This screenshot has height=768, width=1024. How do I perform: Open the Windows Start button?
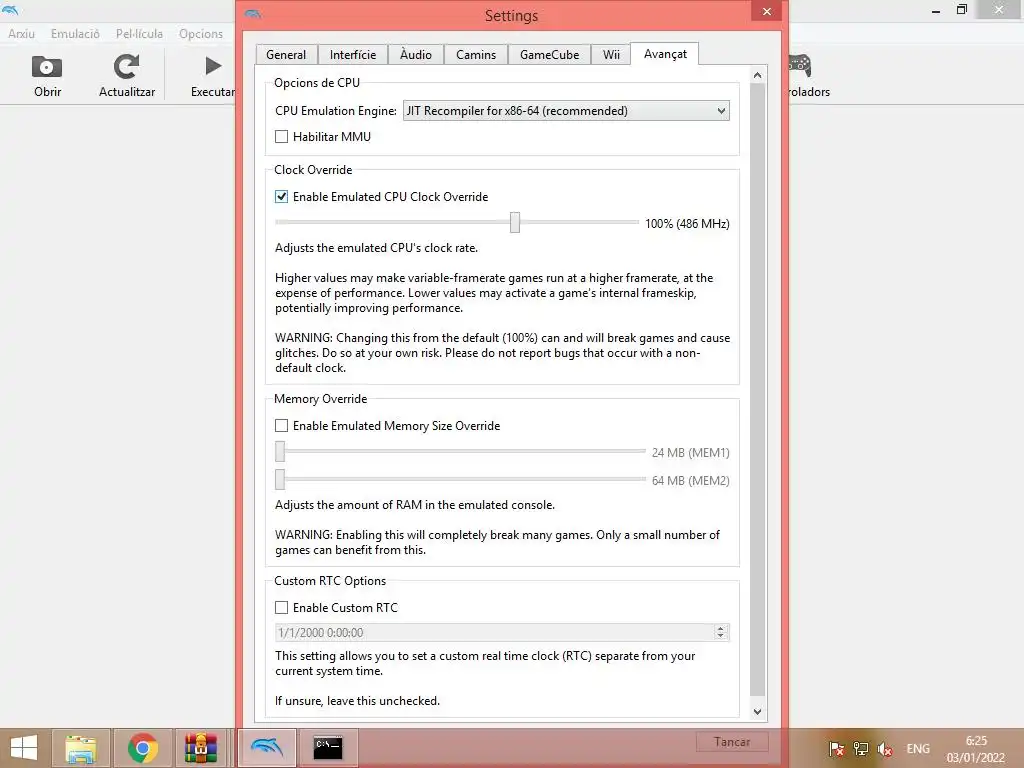pos(24,748)
